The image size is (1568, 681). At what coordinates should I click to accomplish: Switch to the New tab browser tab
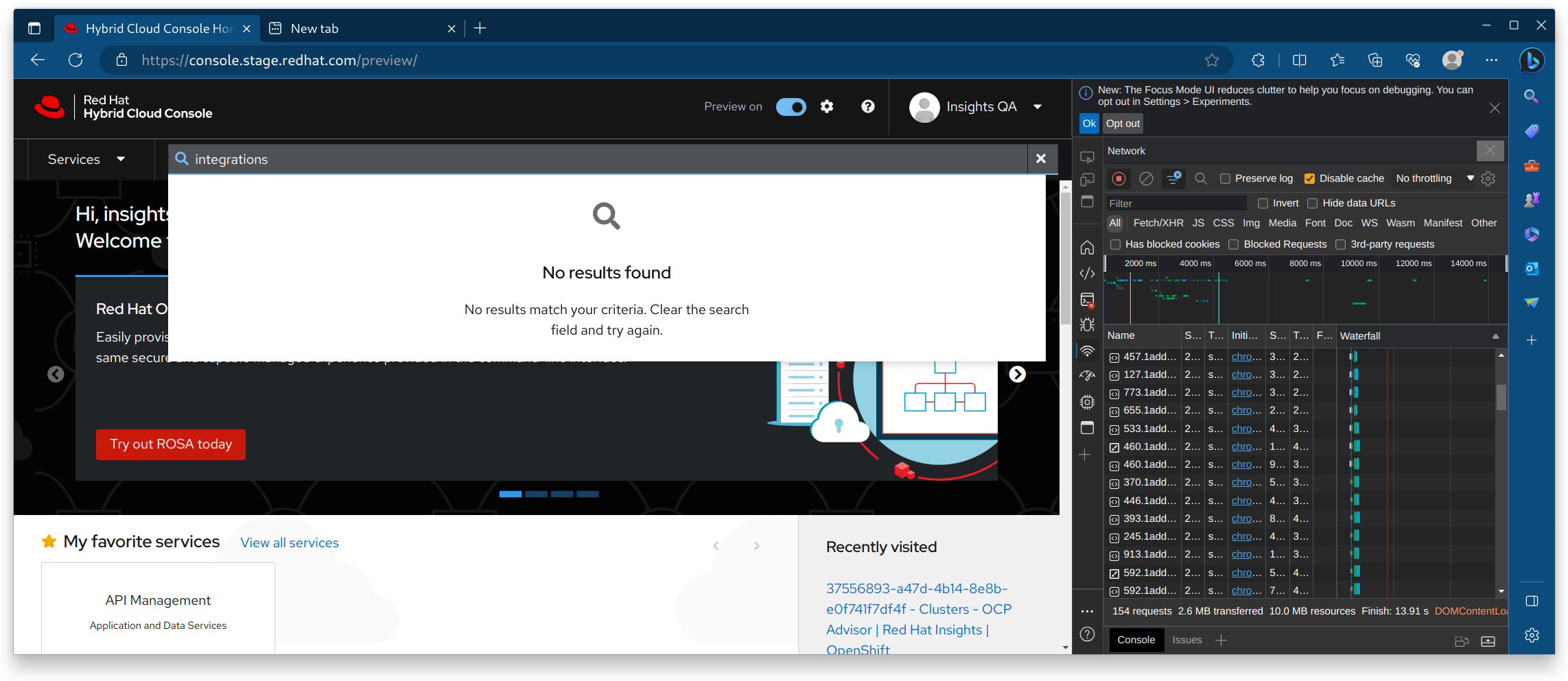pyautogui.click(x=362, y=28)
